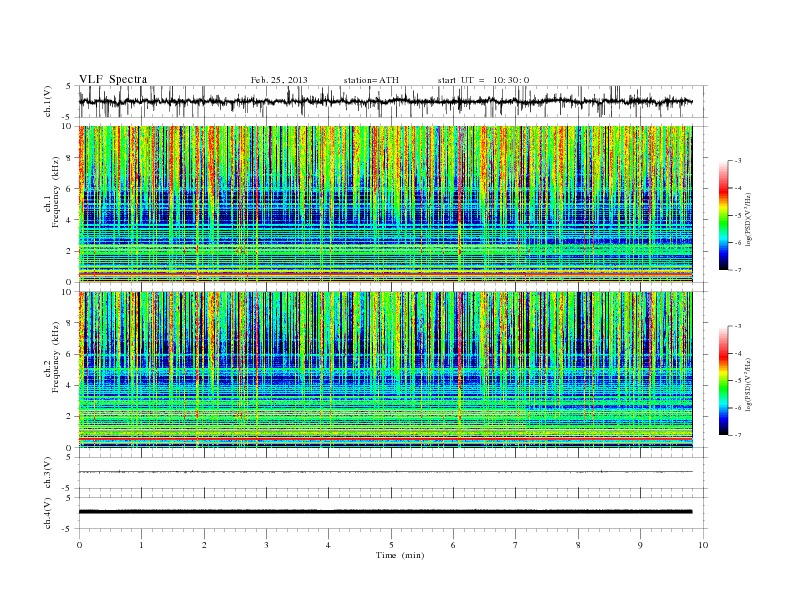Click the '6' kHz tick on ch.2 spectrogram

(x=70, y=354)
